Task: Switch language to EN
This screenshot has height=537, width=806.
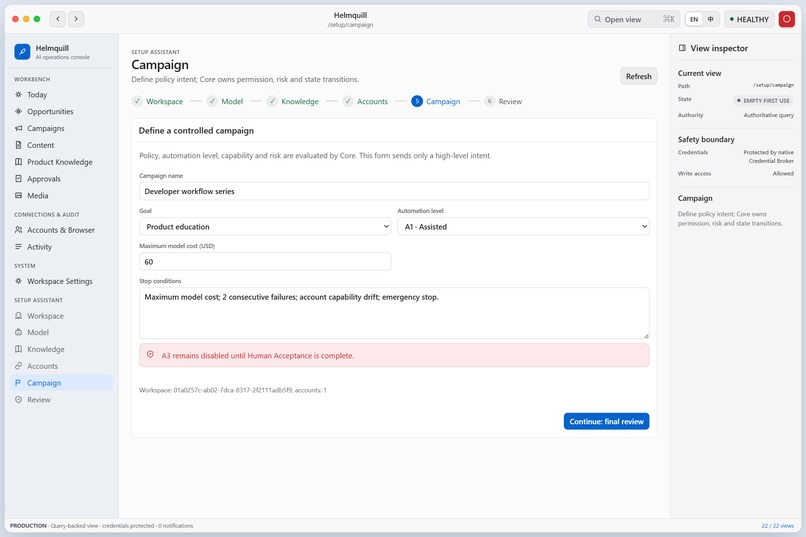Action: 694,19
